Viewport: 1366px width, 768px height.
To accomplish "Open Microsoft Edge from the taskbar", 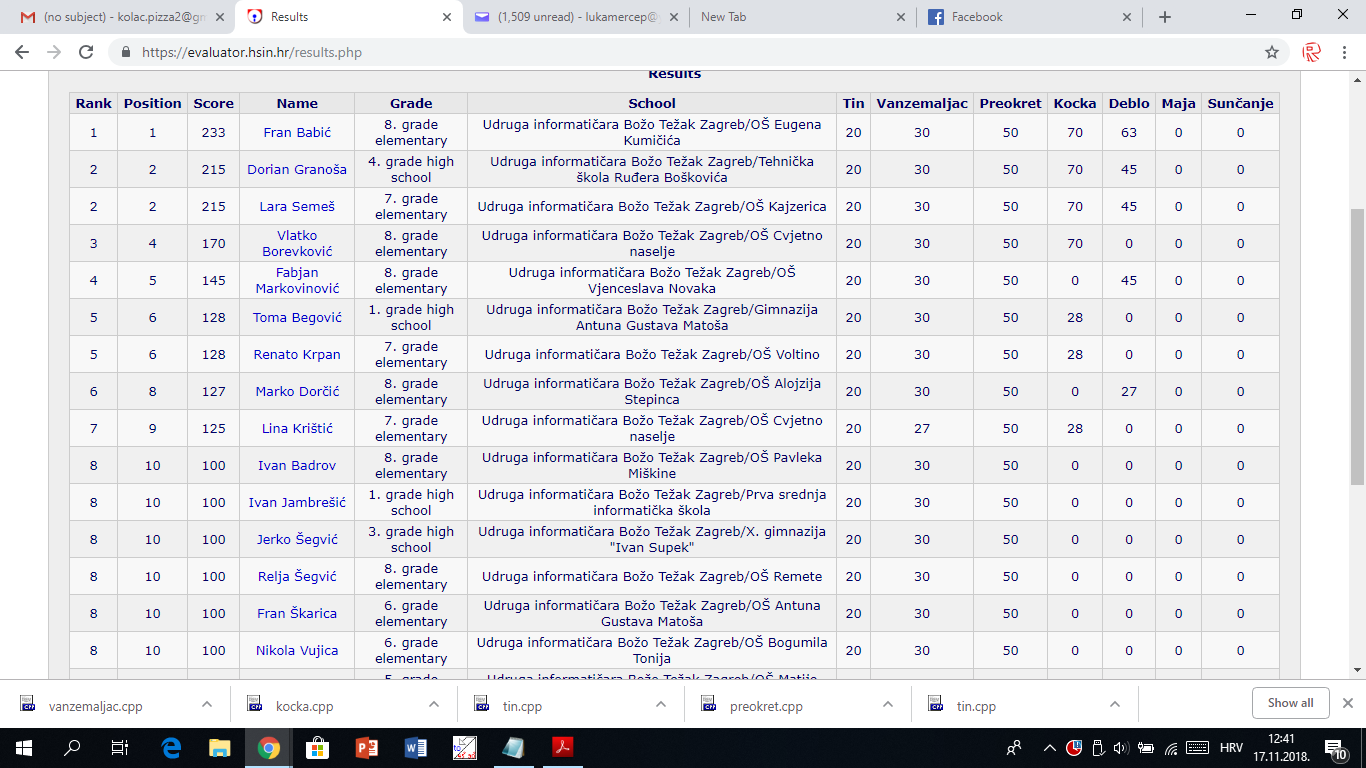I will (170, 747).
